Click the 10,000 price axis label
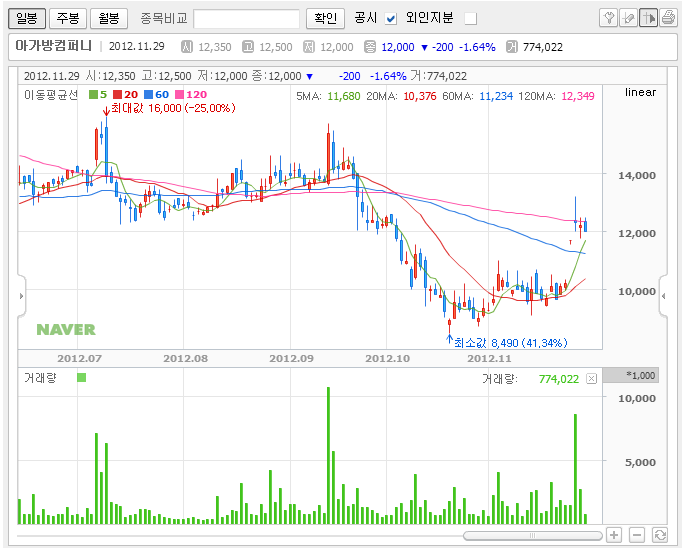Image resolution: width=682 pixels, height=548 pixels. coord(637,291)
